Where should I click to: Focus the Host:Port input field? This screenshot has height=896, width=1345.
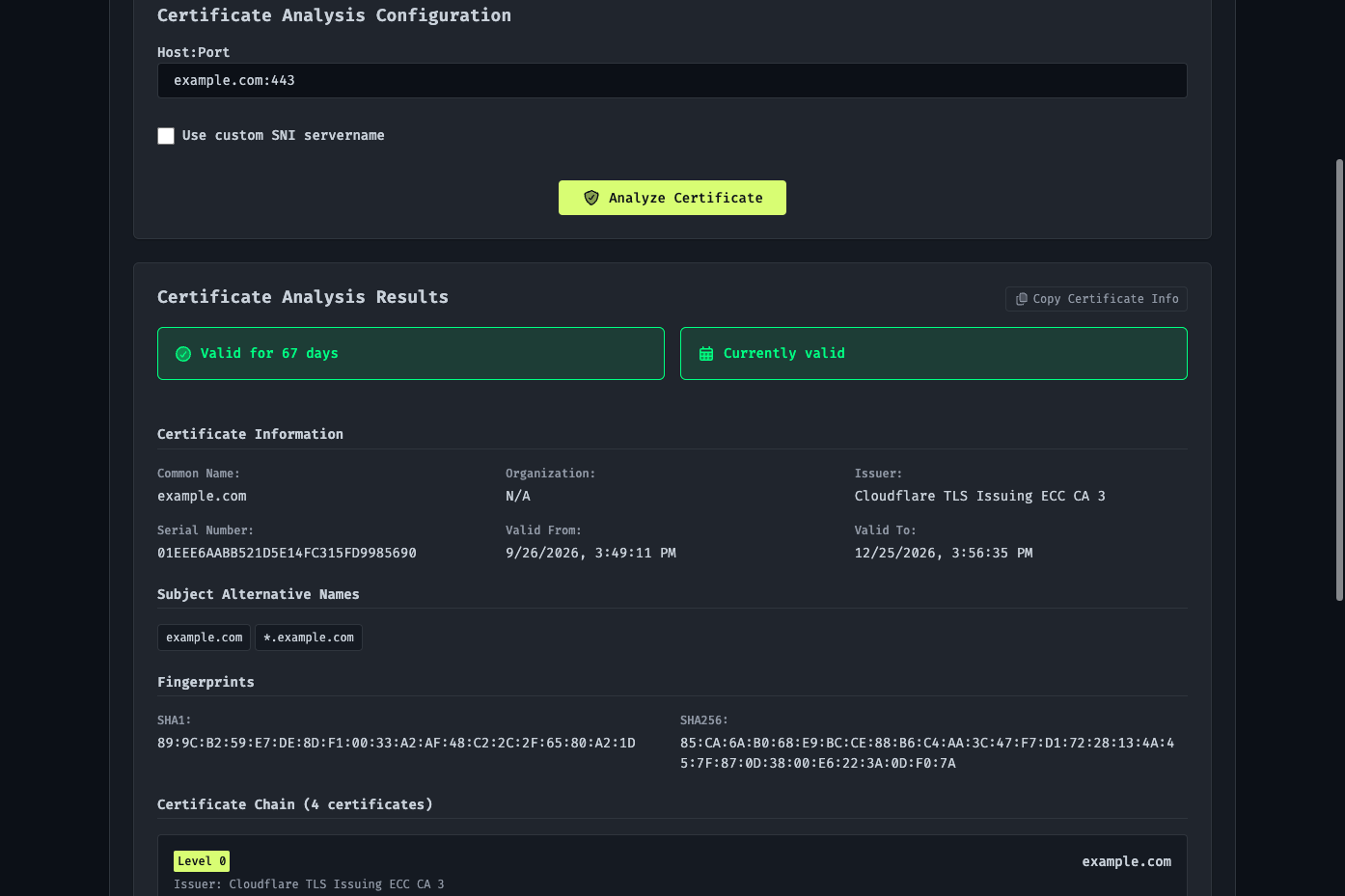[672, 80]
